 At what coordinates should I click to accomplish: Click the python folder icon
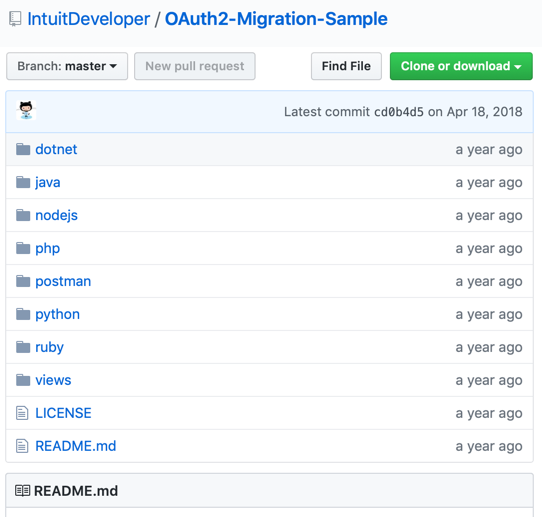[23, 314]
